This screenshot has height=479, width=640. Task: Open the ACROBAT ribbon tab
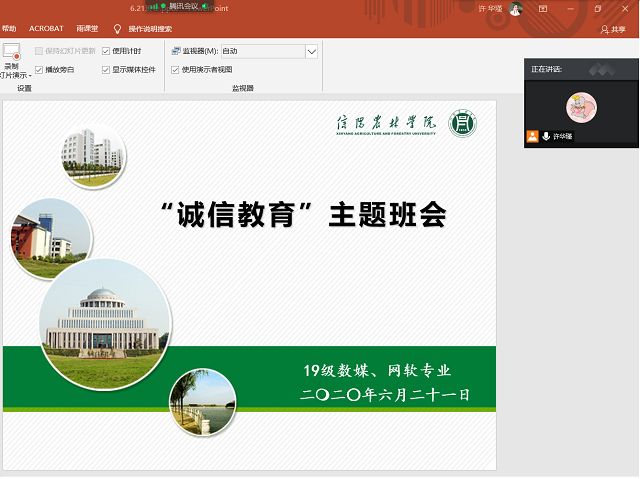(x=46, y=30)
